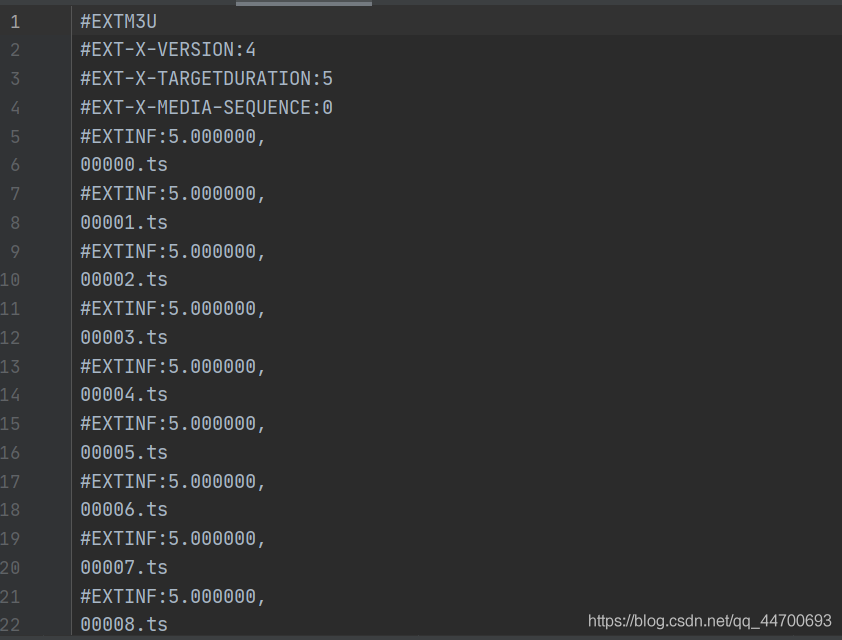Click gutter line number 15
This screenshot has width=842, height=640.
click(10, 424)
